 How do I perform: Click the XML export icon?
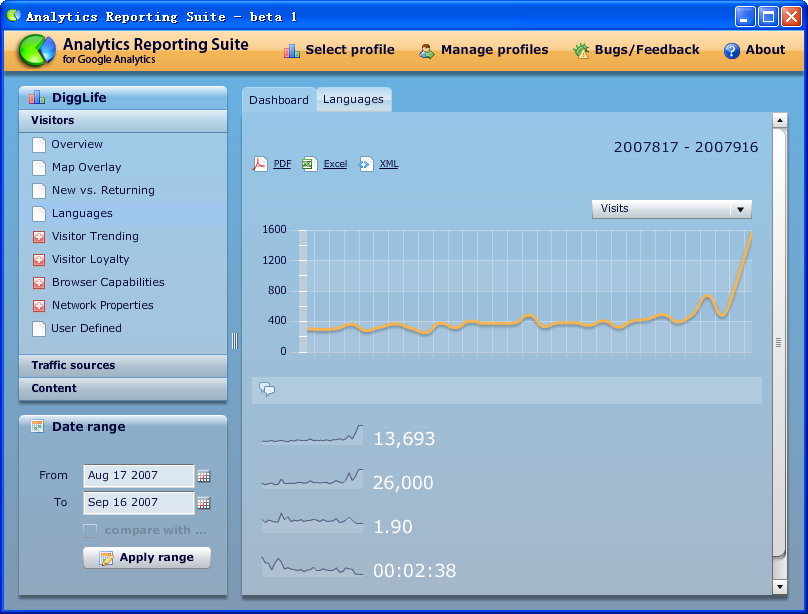tap(365, 164)
